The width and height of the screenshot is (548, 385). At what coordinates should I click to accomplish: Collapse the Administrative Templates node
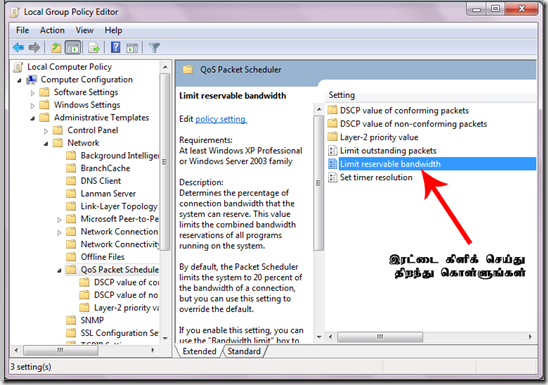[33, 118]
